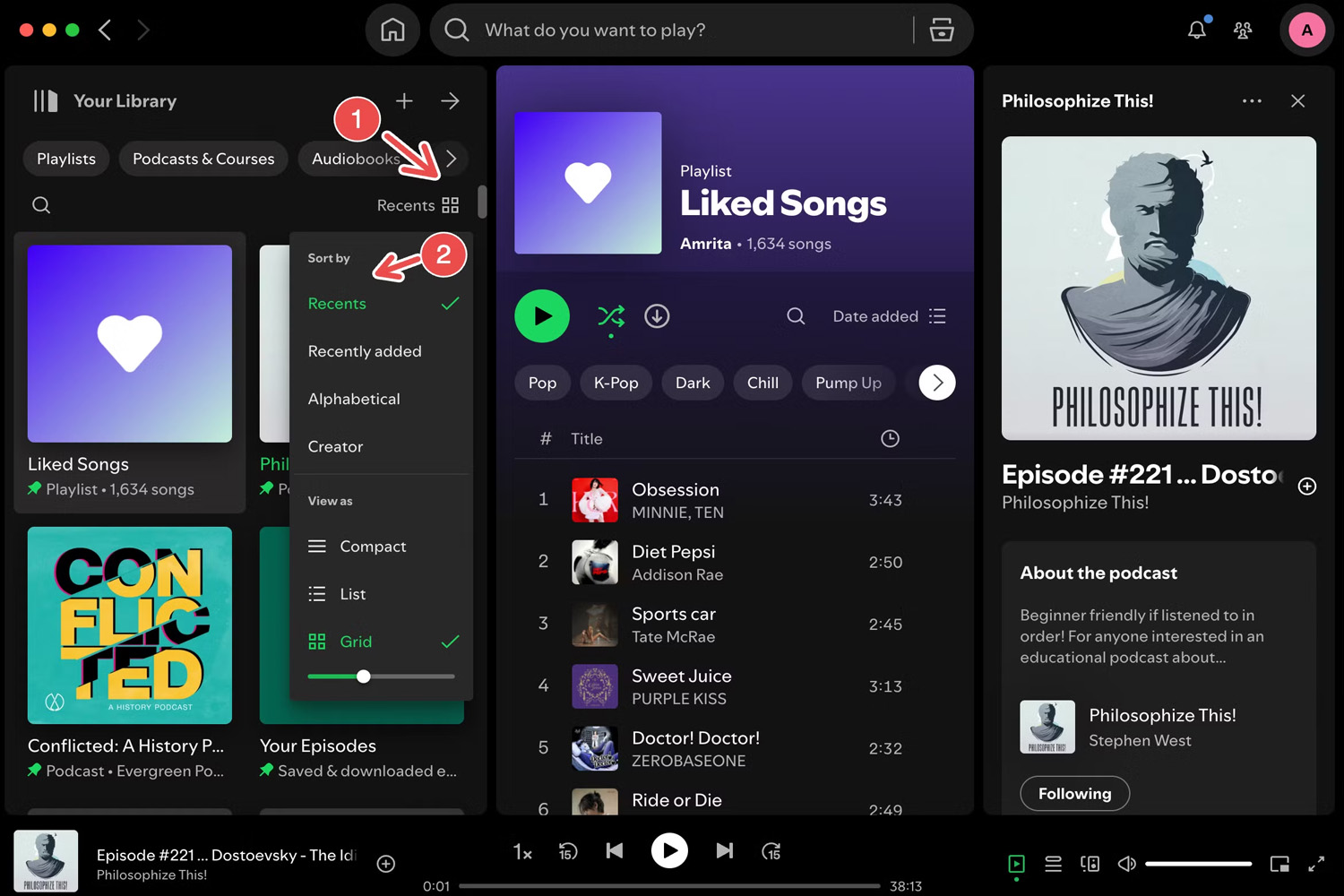Click the friend activity icon

click(1243, 30)
